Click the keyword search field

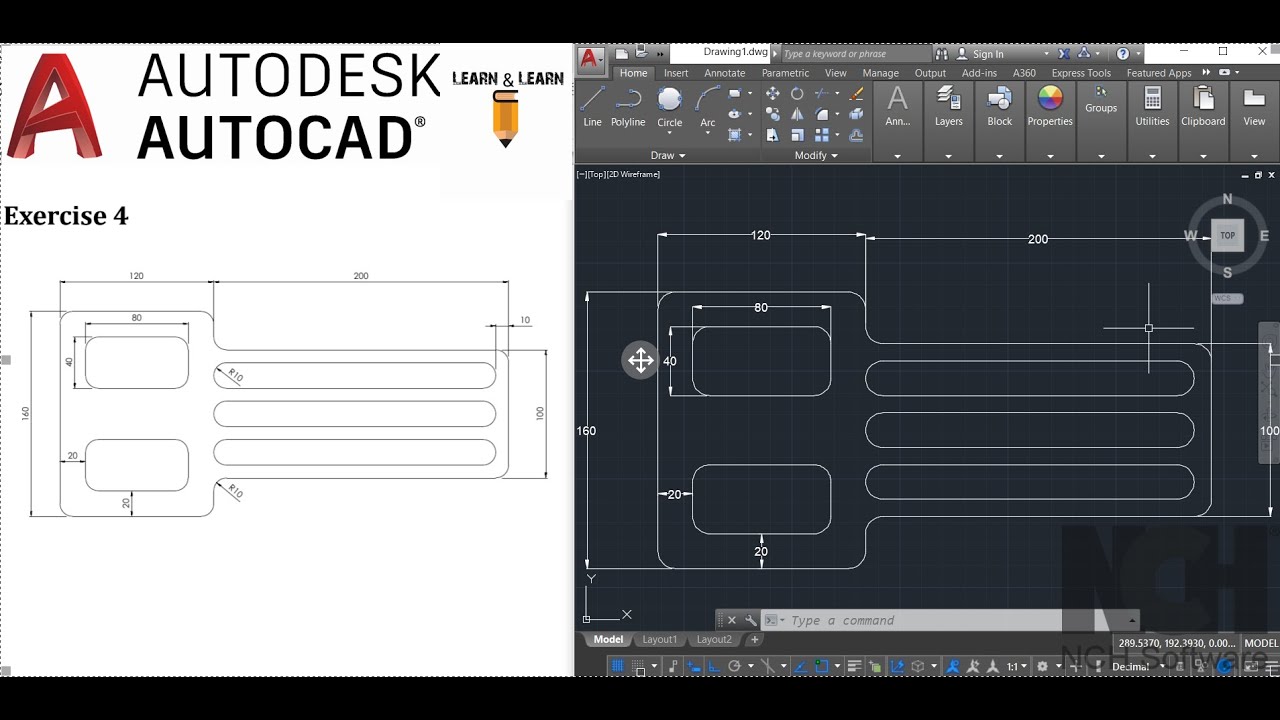pos(855,54)
